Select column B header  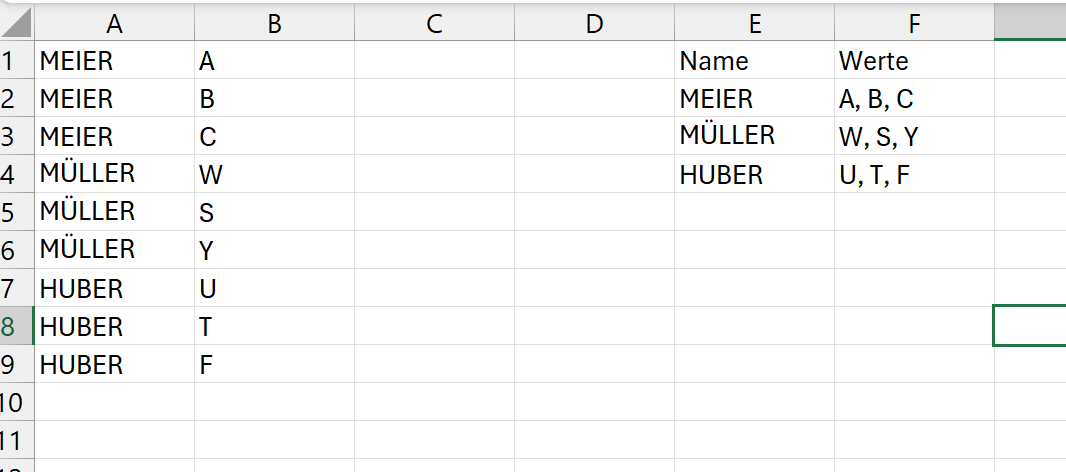tap(275, 24)
